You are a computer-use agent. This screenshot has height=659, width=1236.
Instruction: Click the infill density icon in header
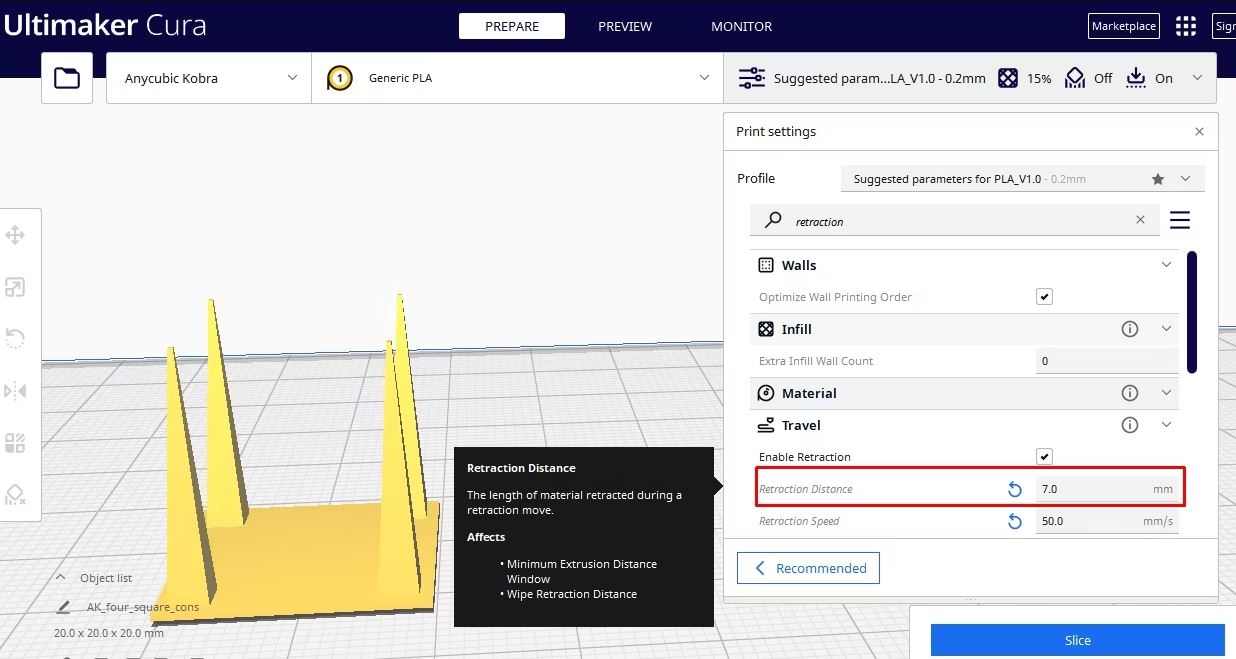click(x=1008, y=78)
